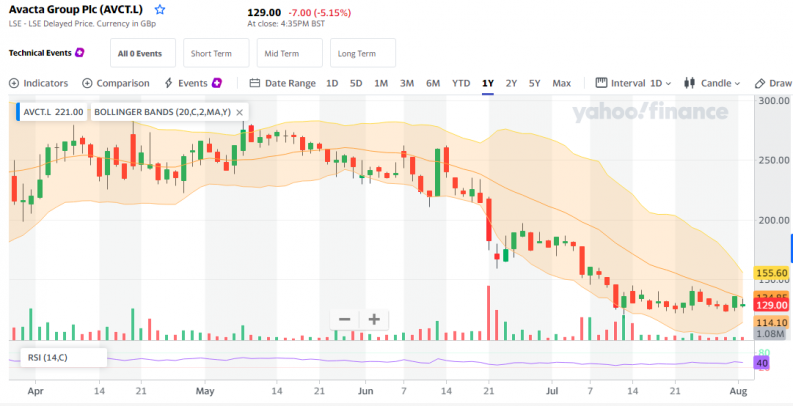Open the chart Events option

click(193, 83)
